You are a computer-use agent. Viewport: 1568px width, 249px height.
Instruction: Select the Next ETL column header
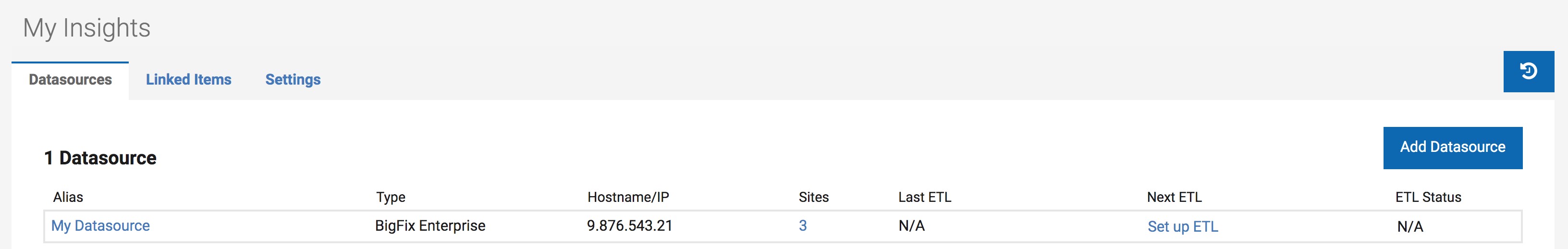pyautogui.click(x=1174, y=197)
